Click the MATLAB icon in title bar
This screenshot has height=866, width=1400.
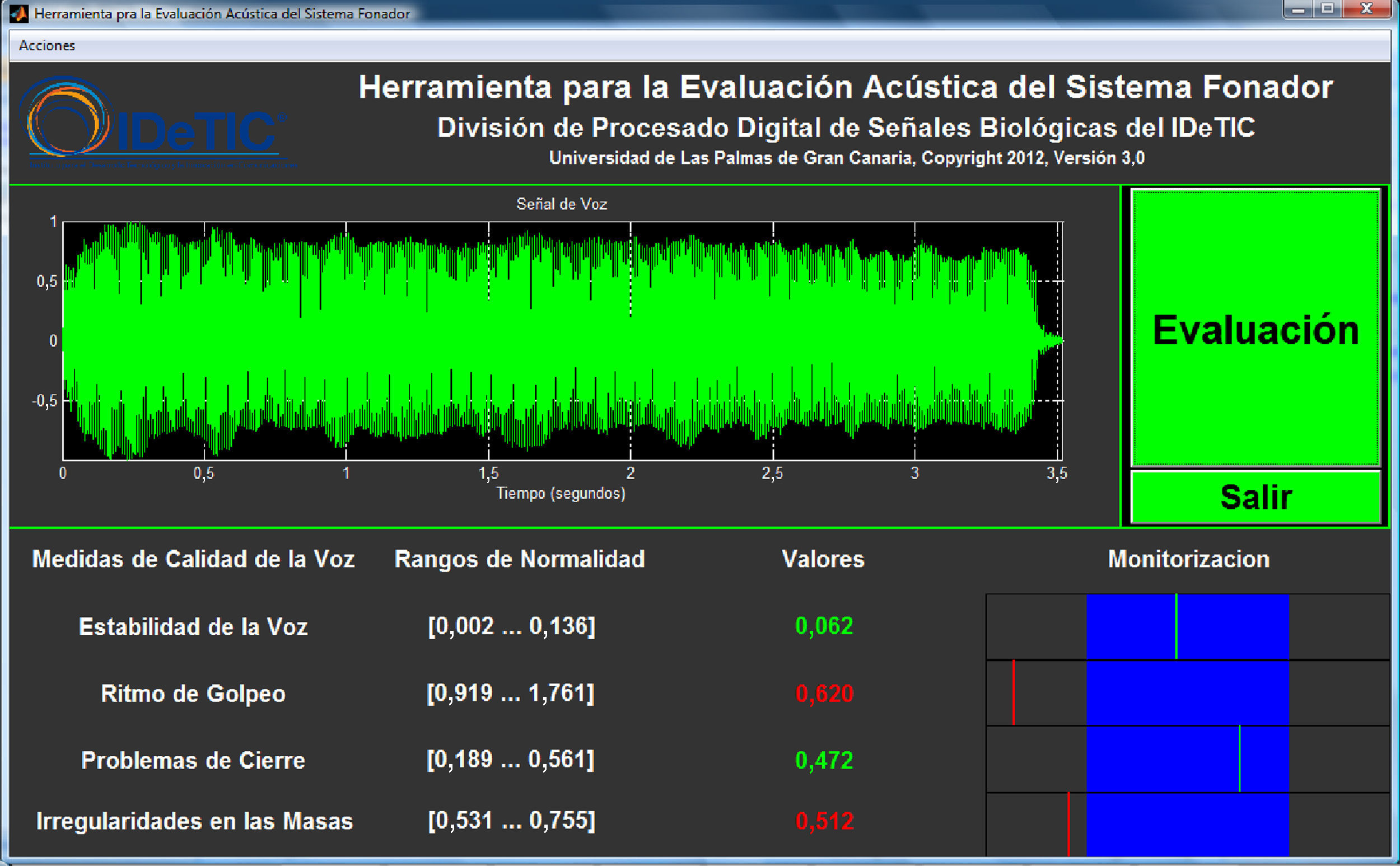click(19, 13)
